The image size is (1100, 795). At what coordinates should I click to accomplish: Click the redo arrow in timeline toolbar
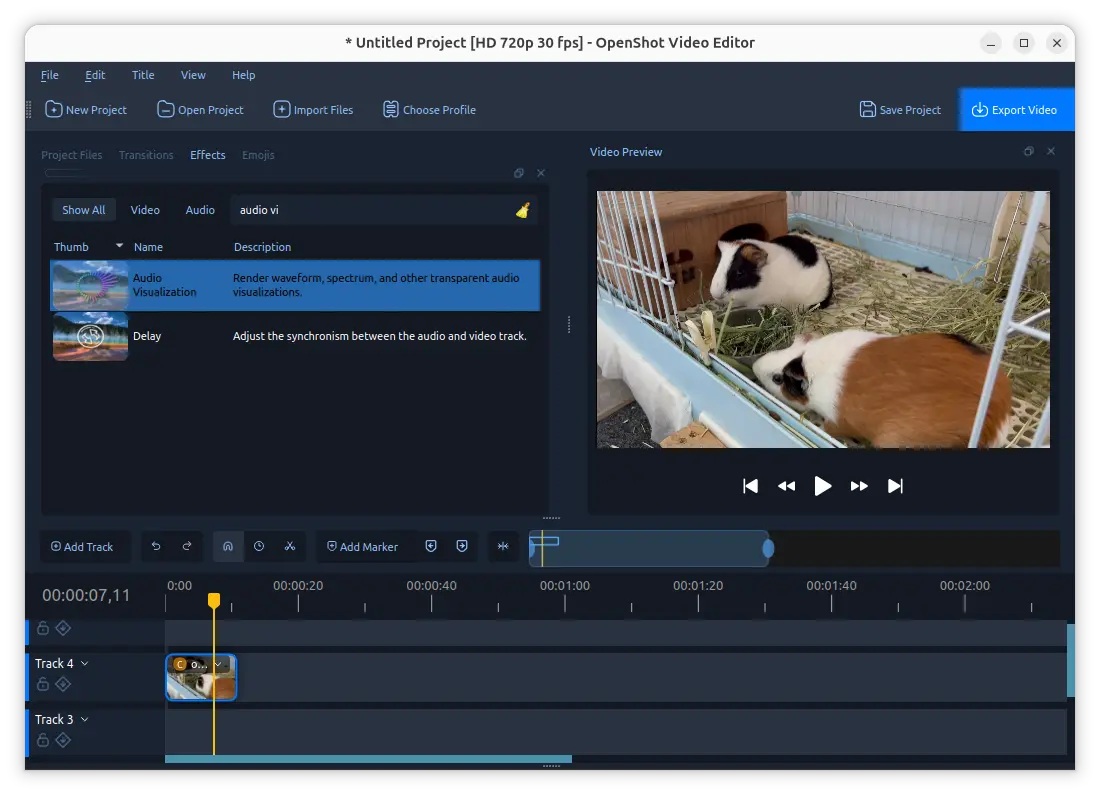pyautogui.click(x=187, y=547)
